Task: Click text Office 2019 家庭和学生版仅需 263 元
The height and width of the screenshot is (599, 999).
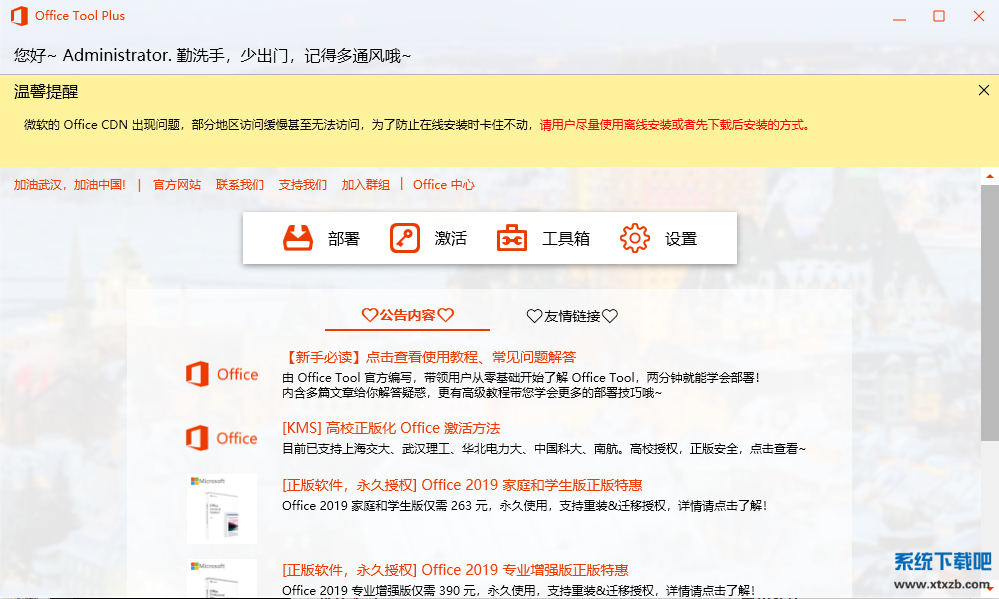Action: [x=524, y=505]
